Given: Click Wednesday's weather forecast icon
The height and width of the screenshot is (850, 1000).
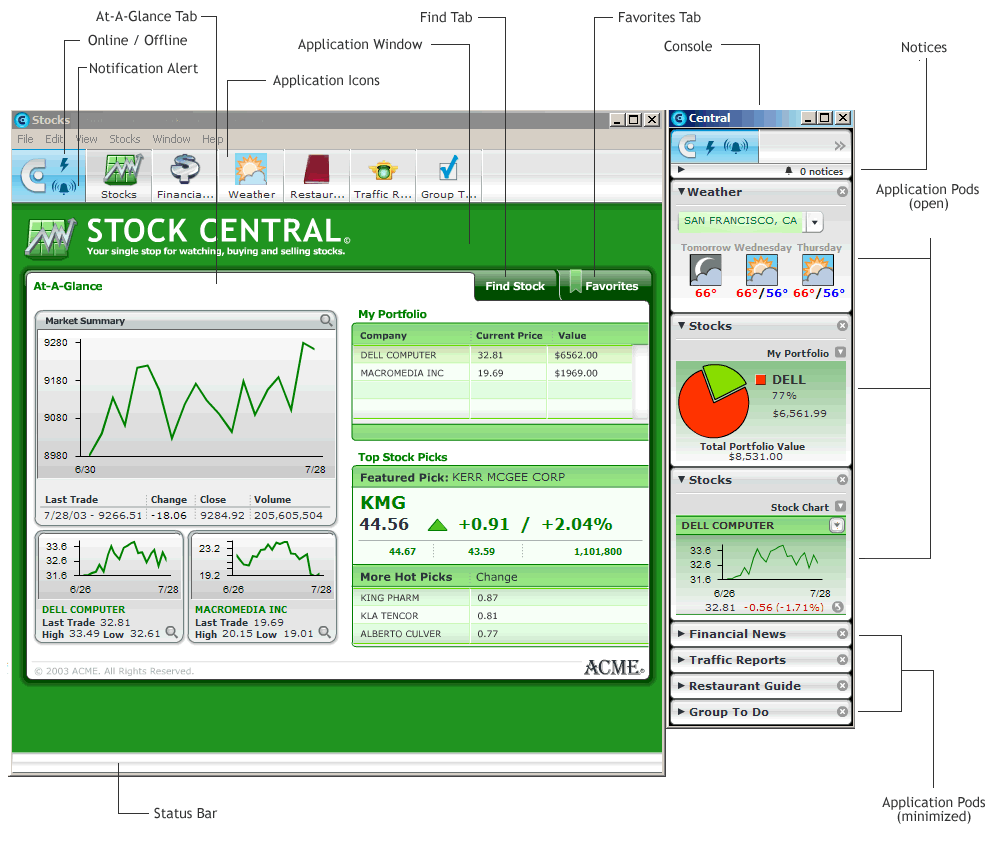Looking at the screenshot, I should (x=761, y=270).
